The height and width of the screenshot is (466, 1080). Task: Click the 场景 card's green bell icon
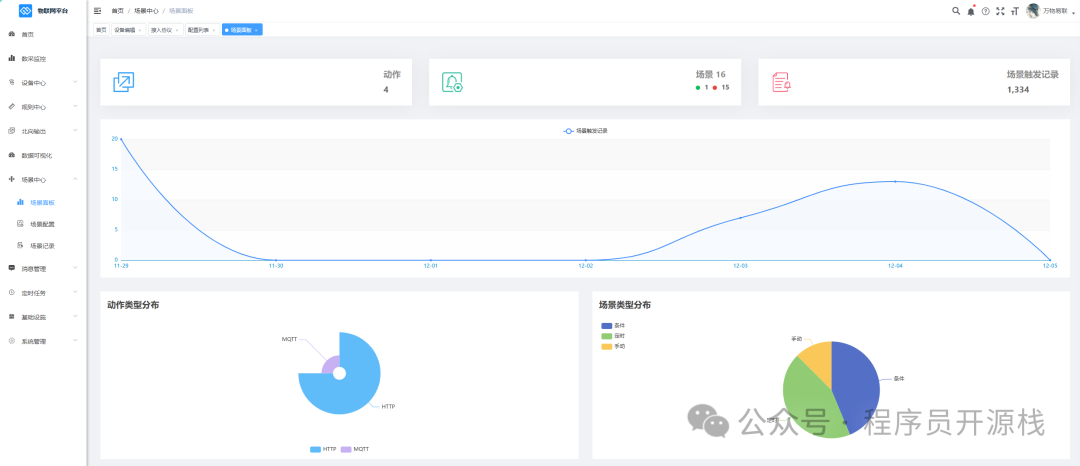click(453, 82)
